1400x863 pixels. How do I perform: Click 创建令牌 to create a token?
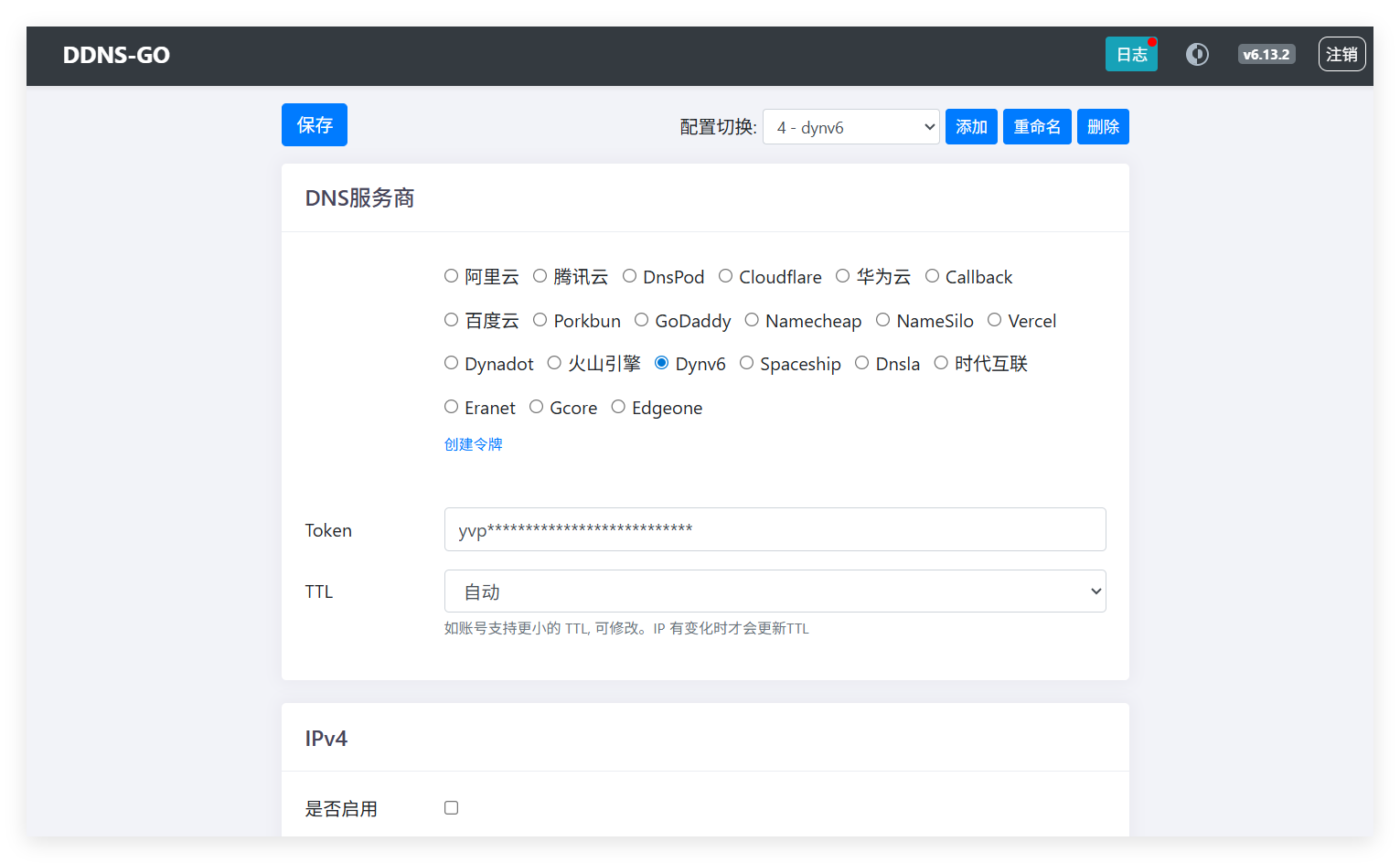pyautogui.click(x=473, y=444)
